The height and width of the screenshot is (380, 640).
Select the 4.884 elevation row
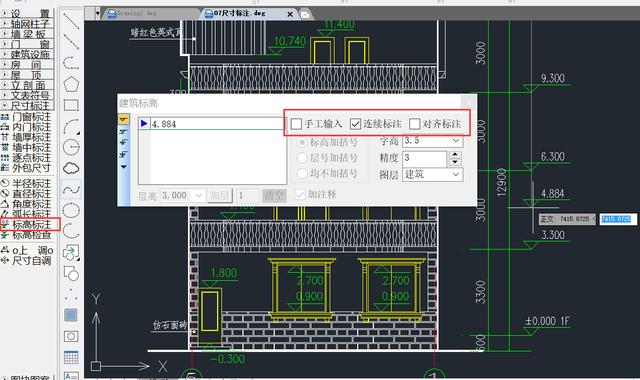(x=212, y=124)
